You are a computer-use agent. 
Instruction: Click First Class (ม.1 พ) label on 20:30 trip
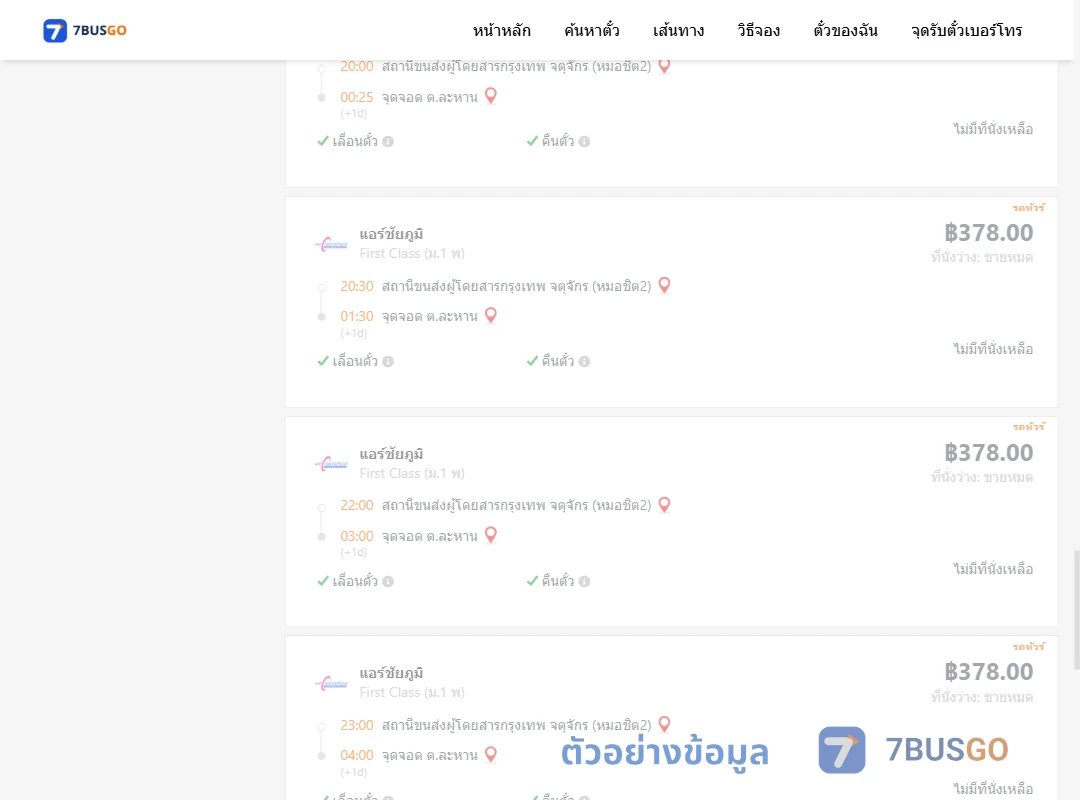coord(412,254)
